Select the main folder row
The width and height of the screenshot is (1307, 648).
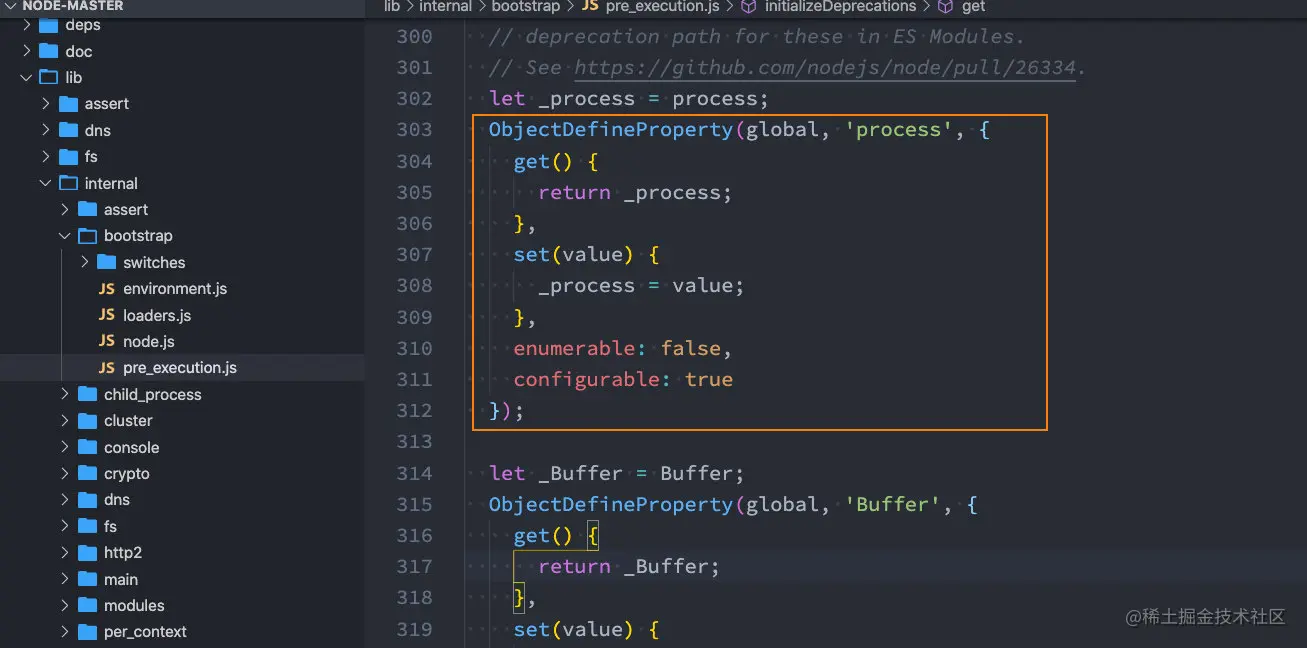(182, 579)
